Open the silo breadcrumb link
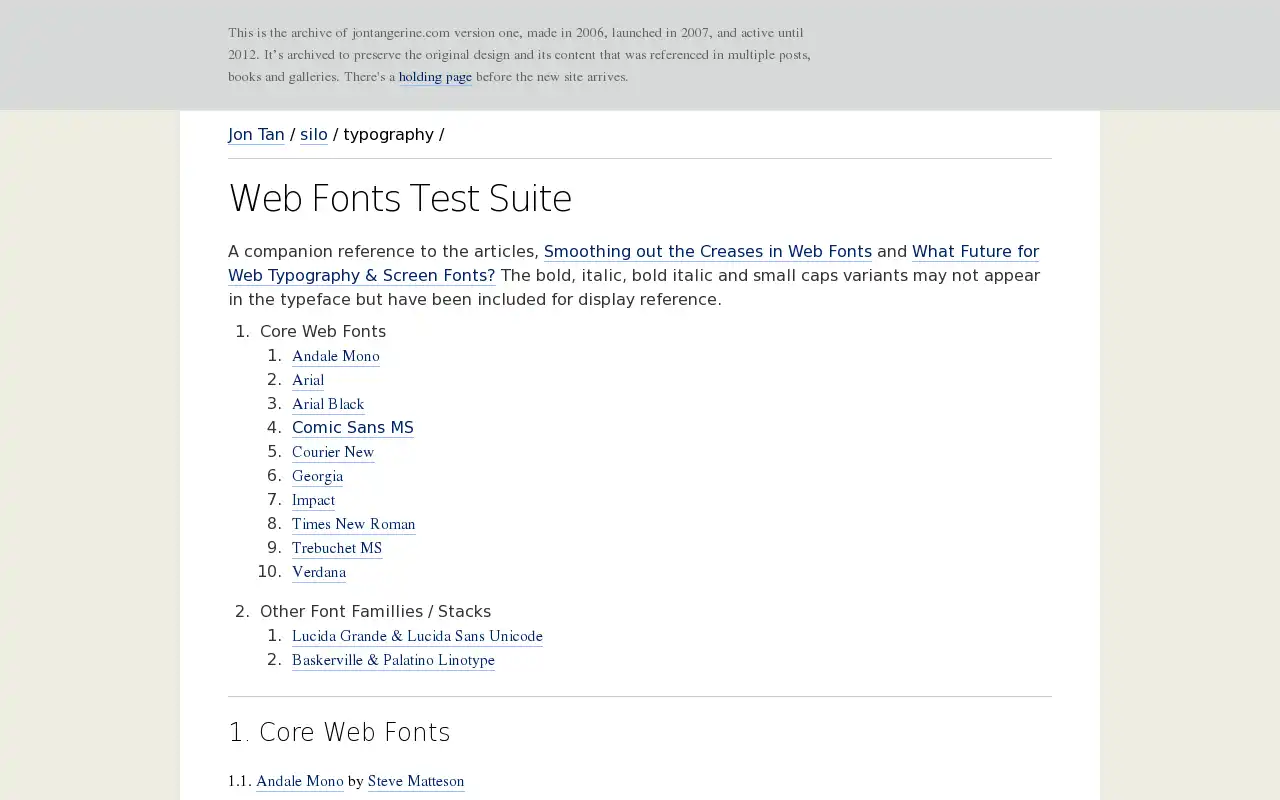The image size is (1280, 800). [x=314, y=134]
